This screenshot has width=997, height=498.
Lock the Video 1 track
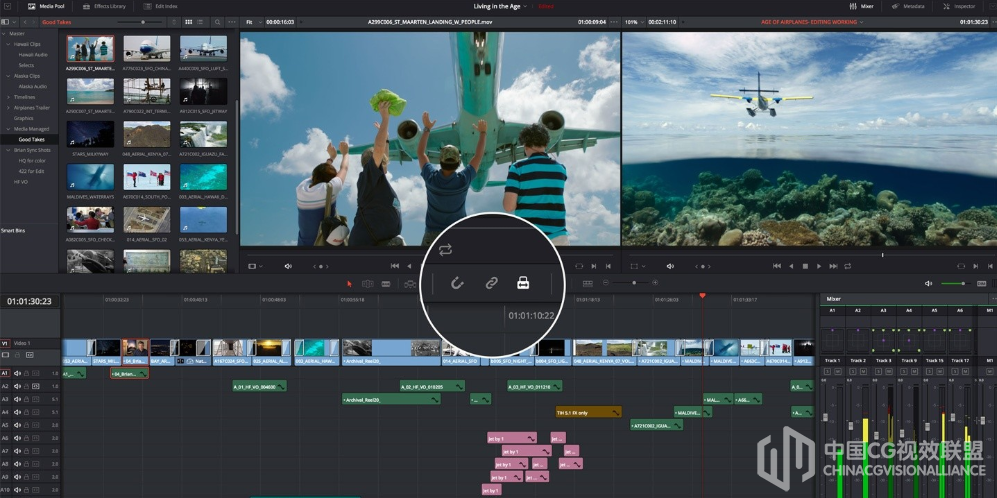17,355
